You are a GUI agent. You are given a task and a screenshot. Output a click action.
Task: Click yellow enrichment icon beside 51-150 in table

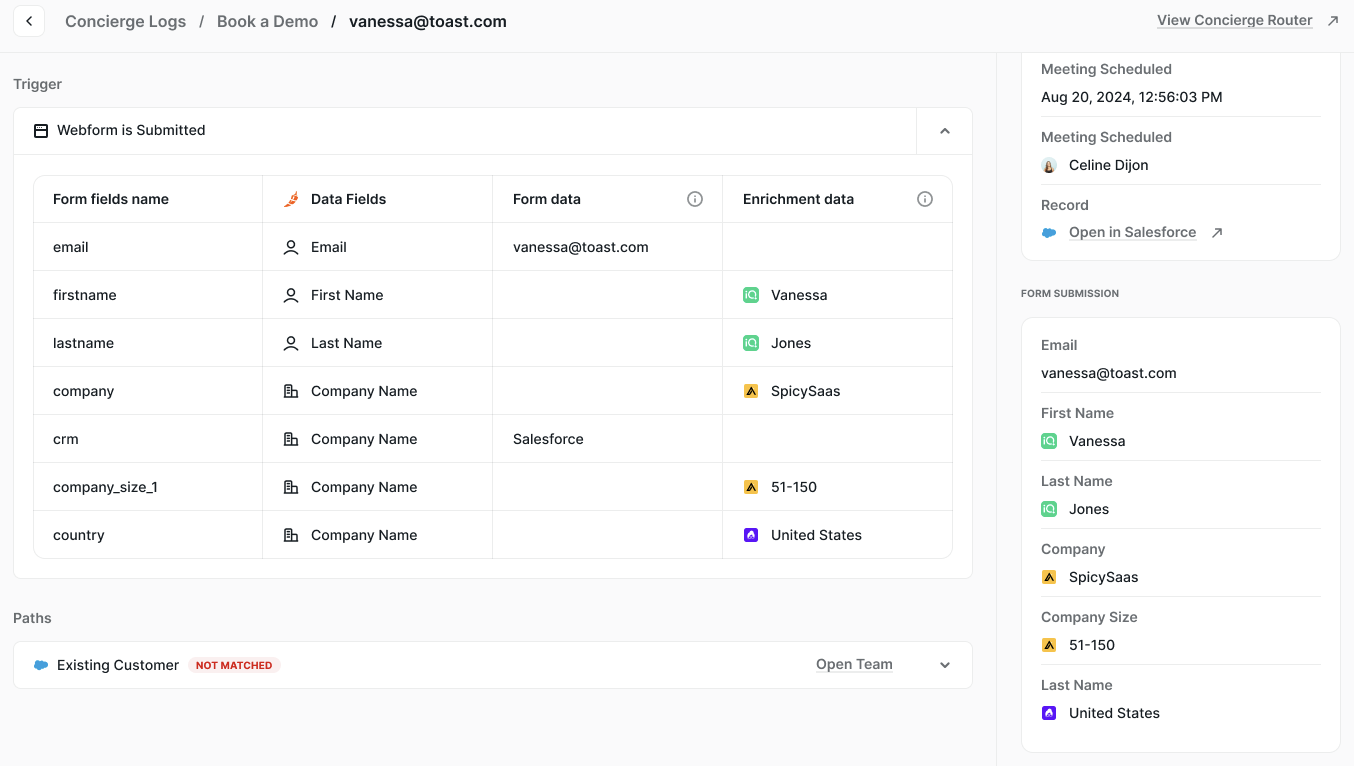(751, 487)
